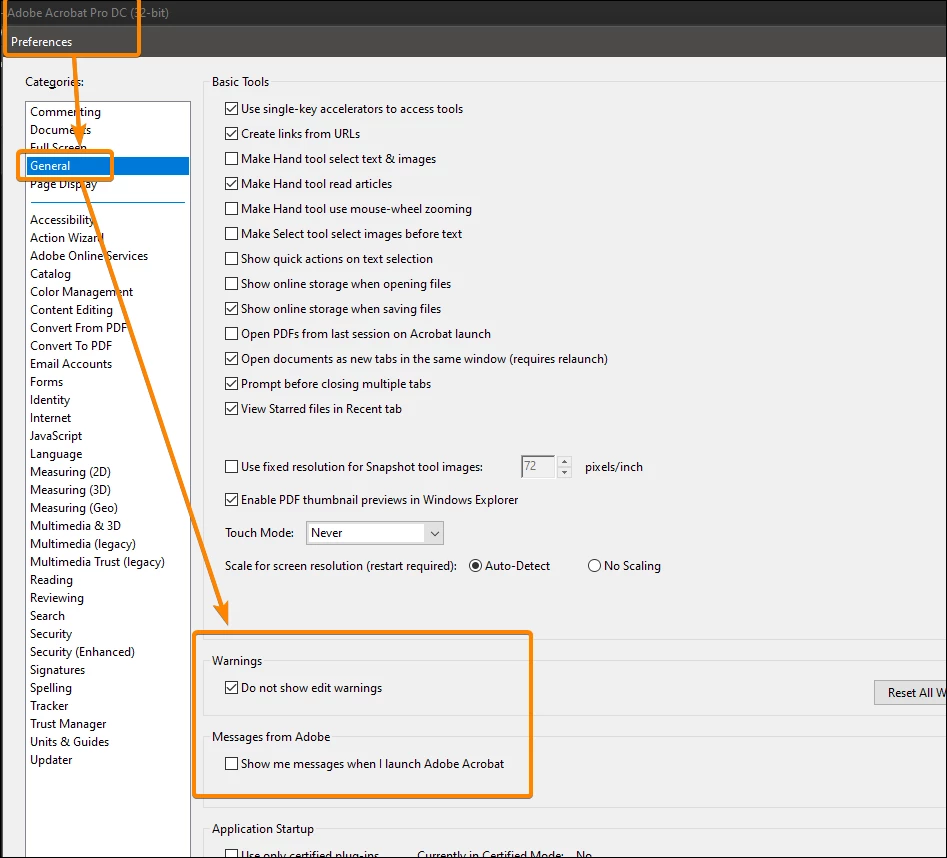Screen dimensions: 947x858
Task: Select Updater category
Action: click(x=51, y=760)
